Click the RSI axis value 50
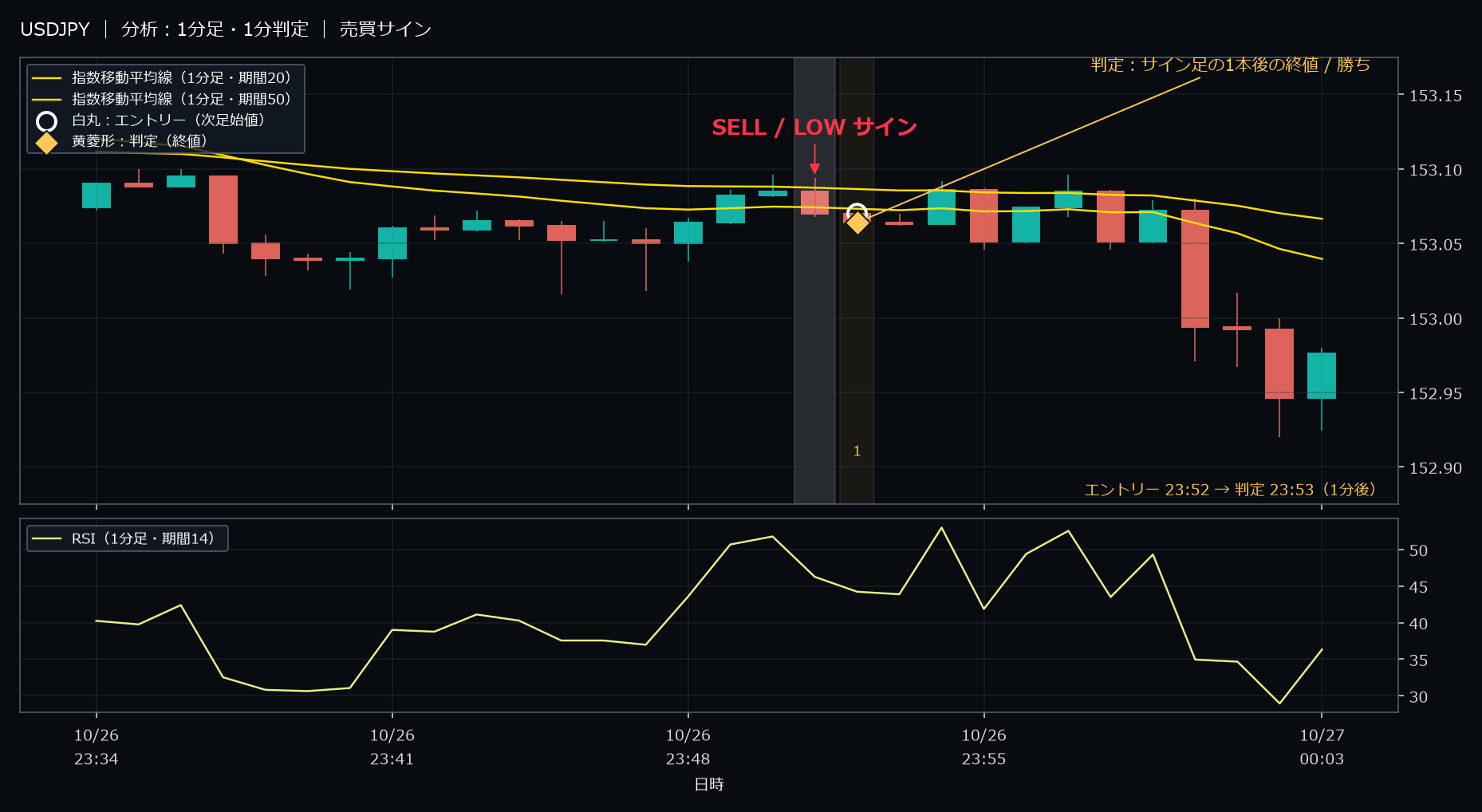 [1418, 550]
